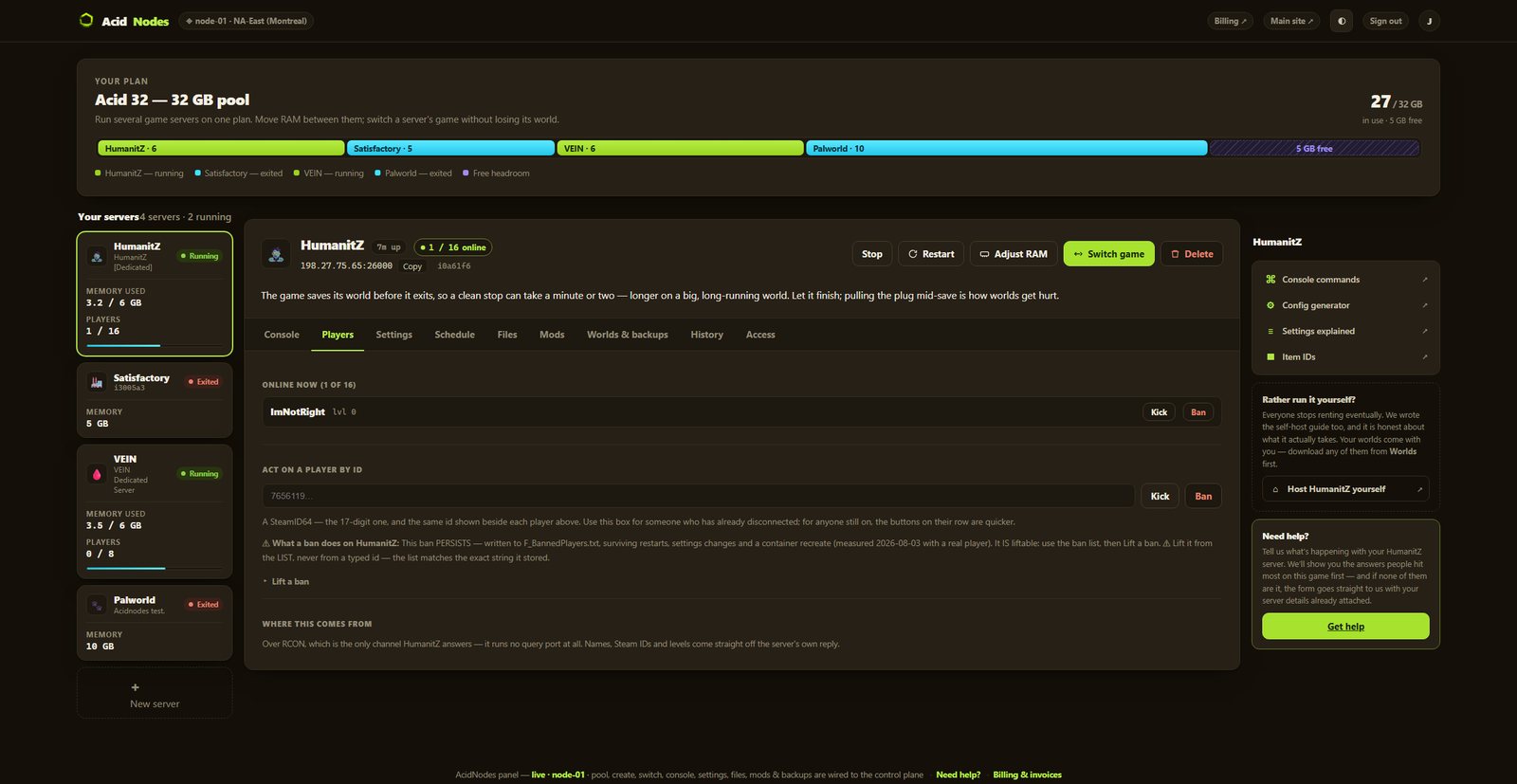Switch to the Files tab

(x=507, y=335)
